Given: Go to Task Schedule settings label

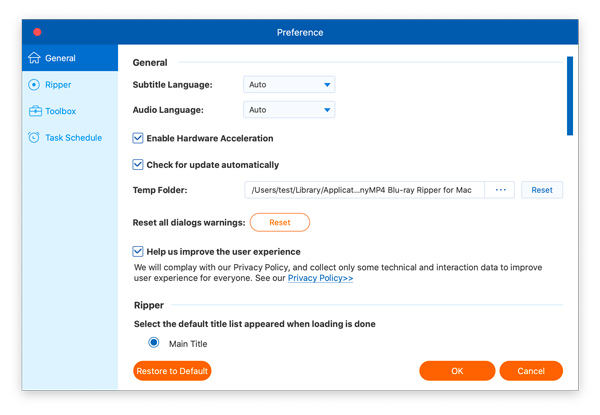Looking at the screenshot, I should point(74,138).
